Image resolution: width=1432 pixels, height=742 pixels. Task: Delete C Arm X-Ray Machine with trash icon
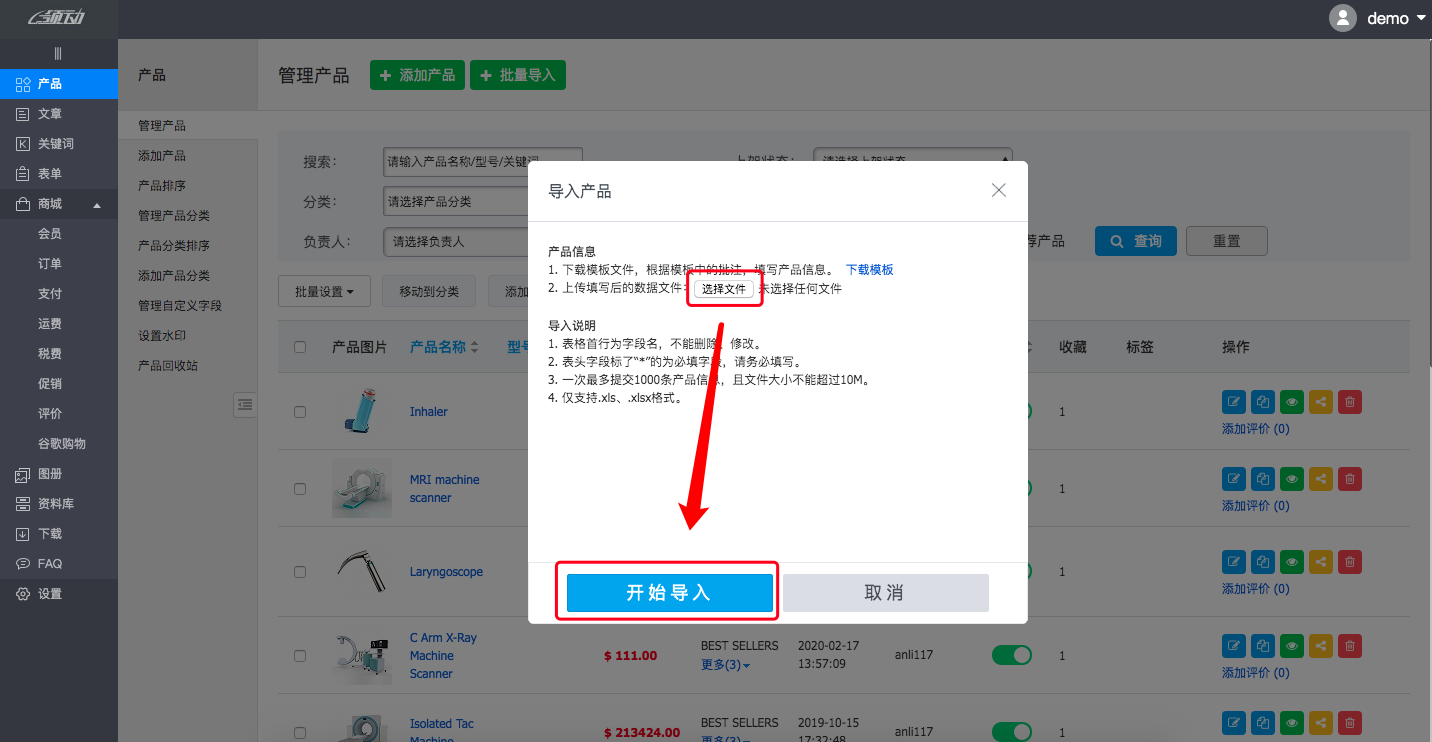(1349, 645)
